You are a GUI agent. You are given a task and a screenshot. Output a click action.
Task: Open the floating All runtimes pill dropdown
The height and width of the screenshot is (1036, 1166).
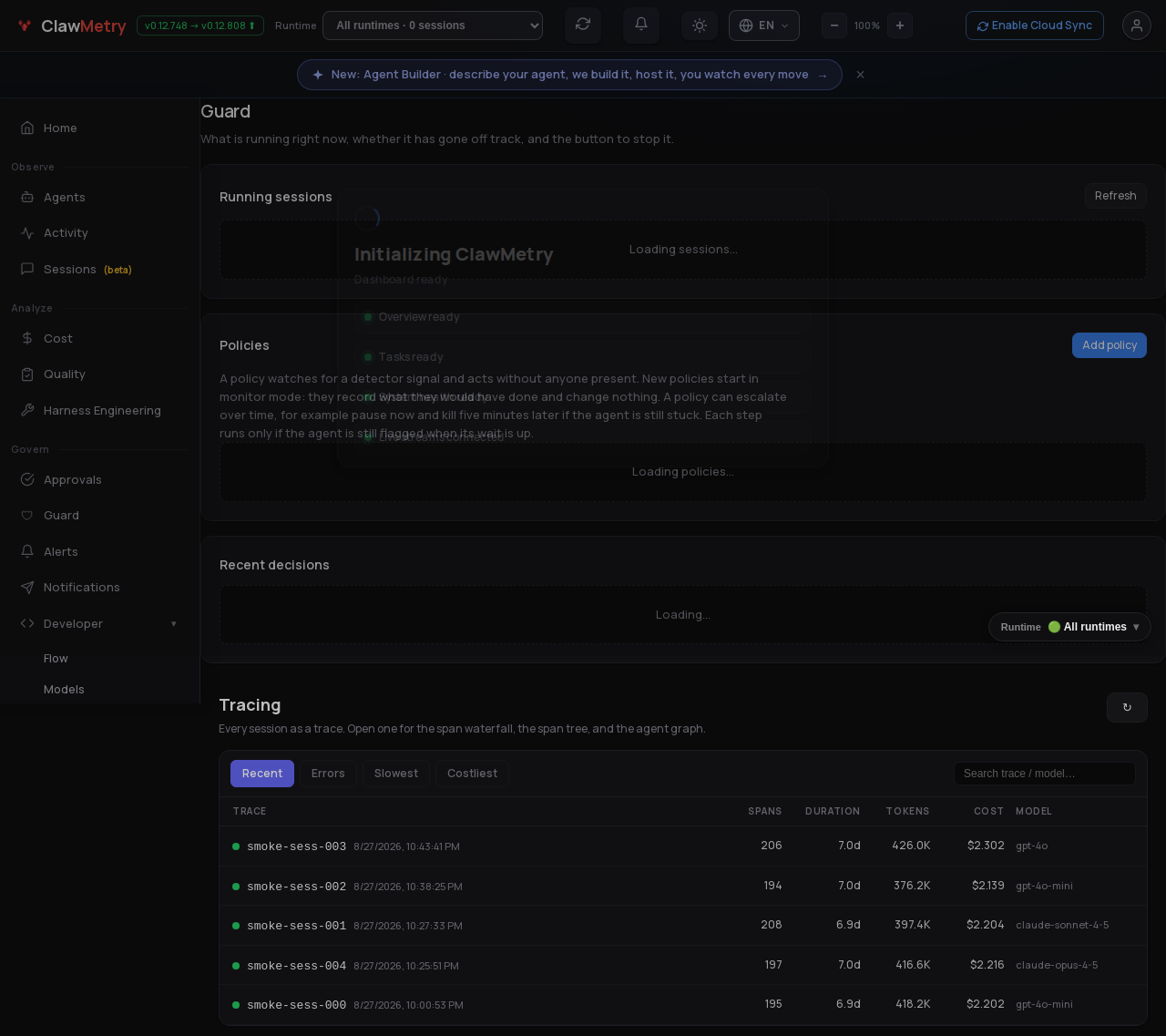(1069, 627)
